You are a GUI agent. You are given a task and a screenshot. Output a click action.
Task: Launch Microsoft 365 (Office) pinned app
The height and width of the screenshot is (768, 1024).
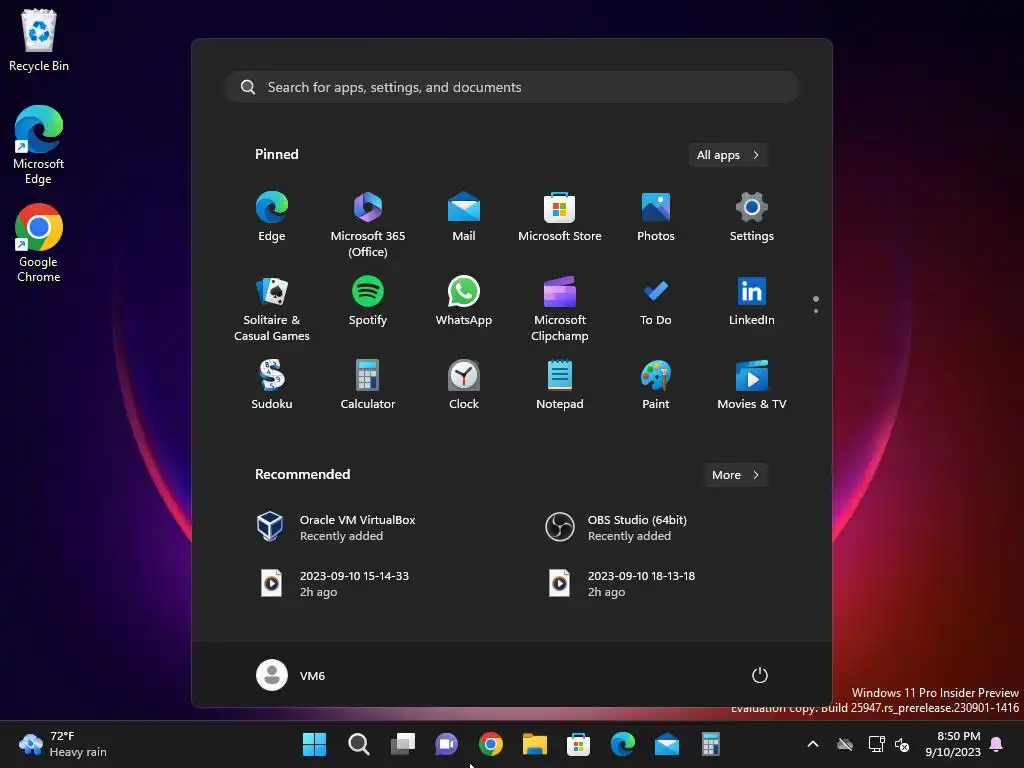(368, 225)
